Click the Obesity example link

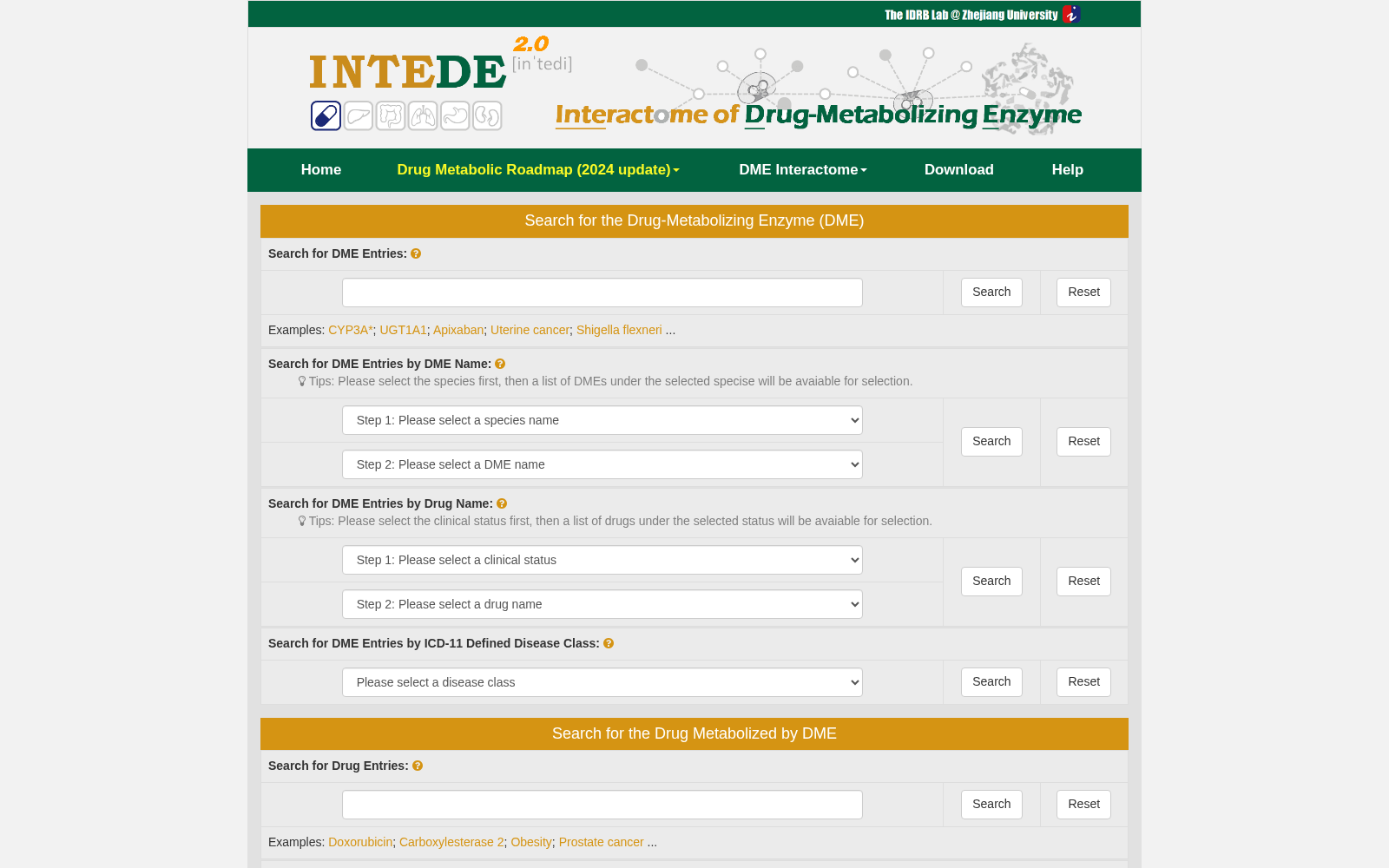(x=531, y=842)
